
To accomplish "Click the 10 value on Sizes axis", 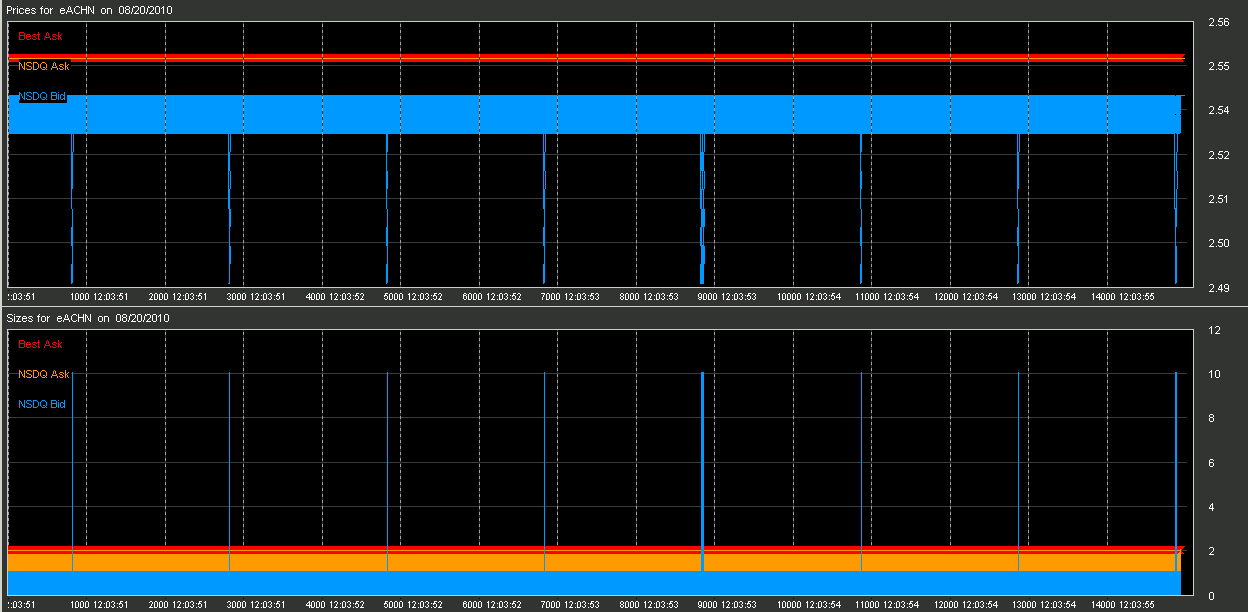I will [1213, 374].
